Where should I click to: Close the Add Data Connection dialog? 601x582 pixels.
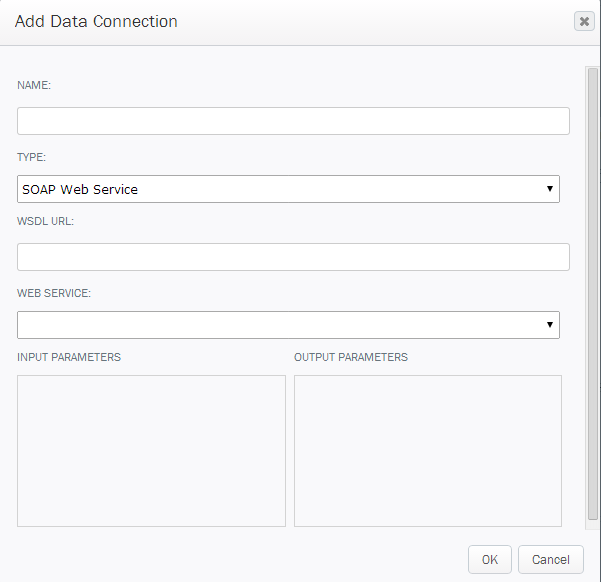[x=584, y=21]
